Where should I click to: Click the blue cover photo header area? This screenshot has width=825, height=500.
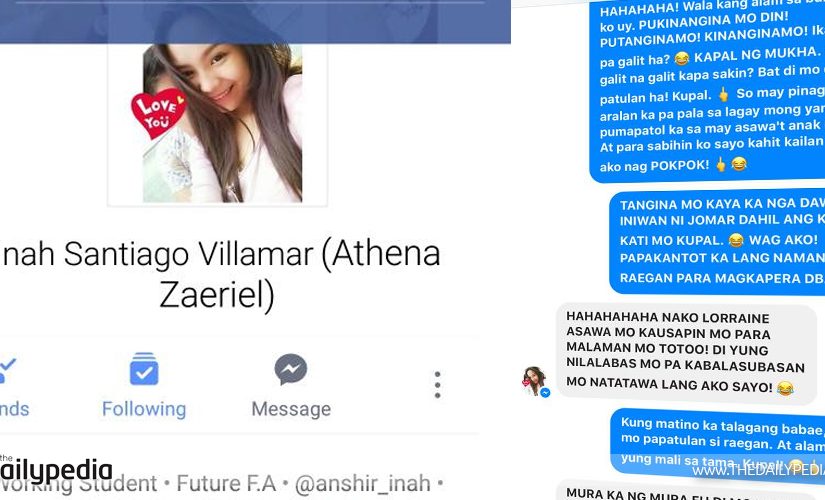tap(255, 22)
